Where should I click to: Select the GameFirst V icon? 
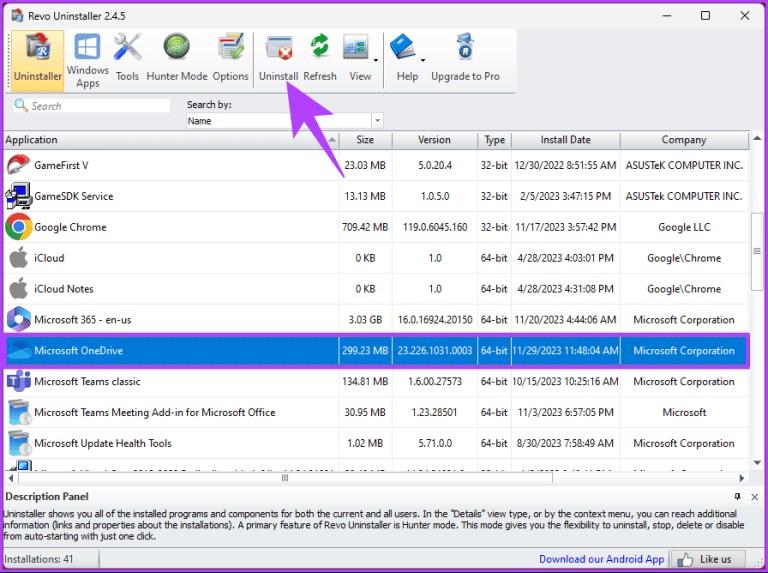tap(18, 165)
